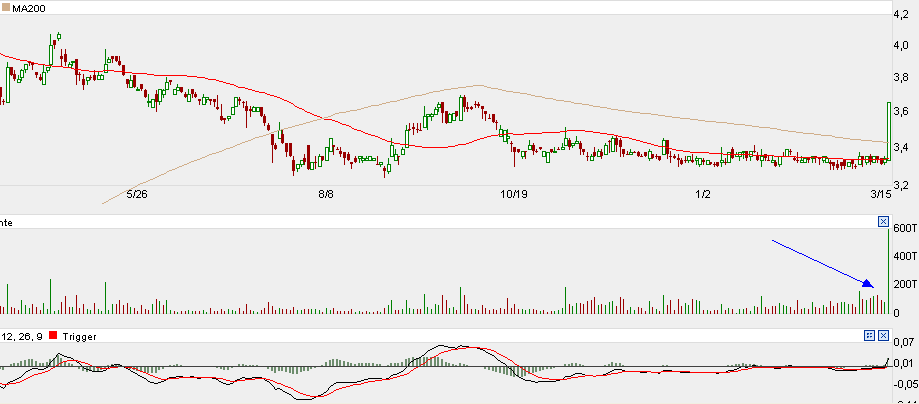Click the 0,01 MACD axis label
Viewport: 919px width, 404px height.
tap(905, 364)
